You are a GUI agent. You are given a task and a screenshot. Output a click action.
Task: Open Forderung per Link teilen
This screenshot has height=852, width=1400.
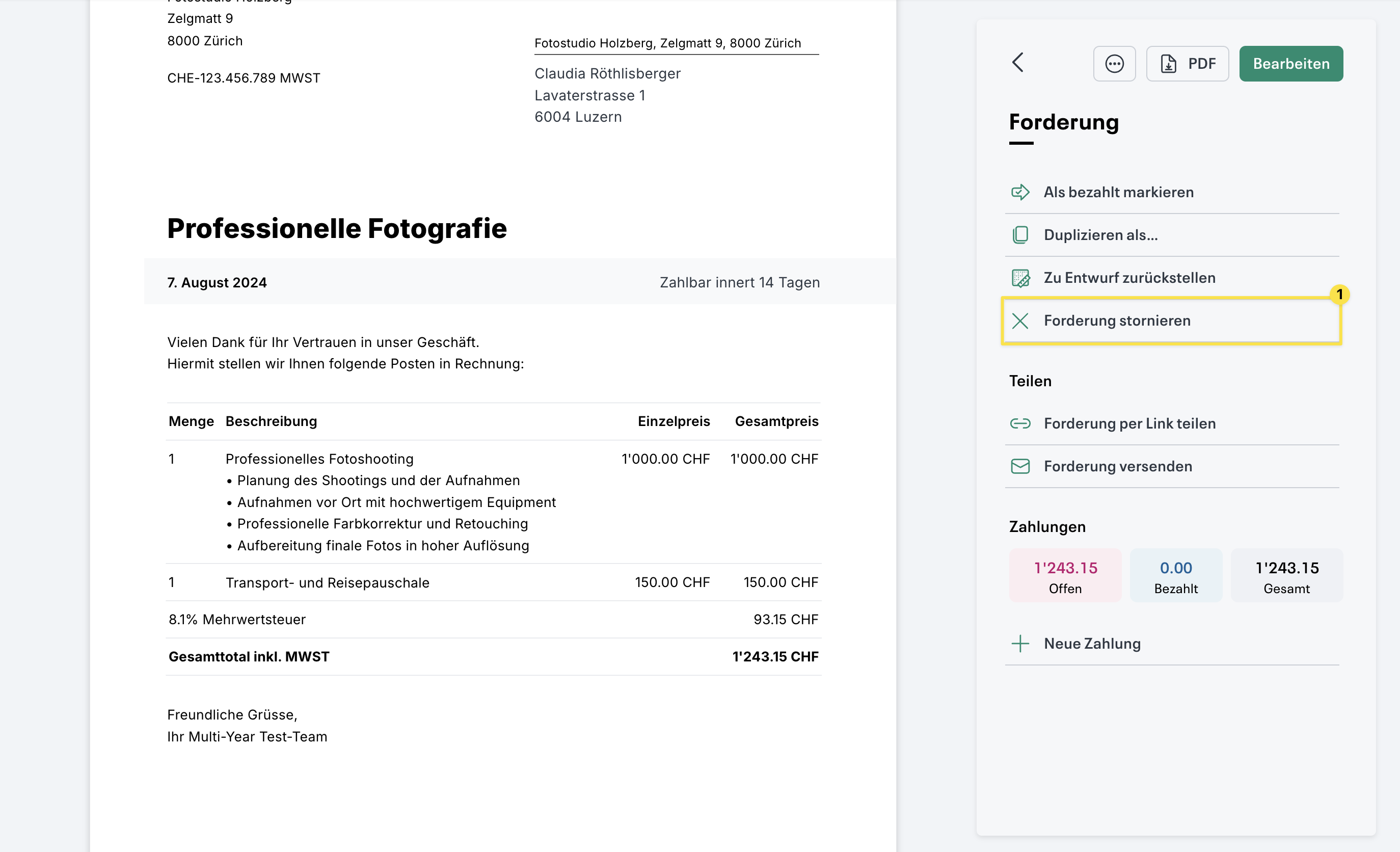(x=1129, y=423)
